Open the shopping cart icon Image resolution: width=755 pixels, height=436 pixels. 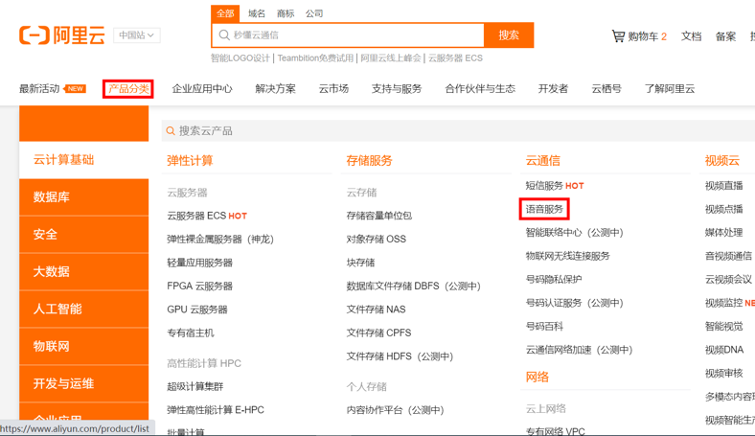click(618, 36)
